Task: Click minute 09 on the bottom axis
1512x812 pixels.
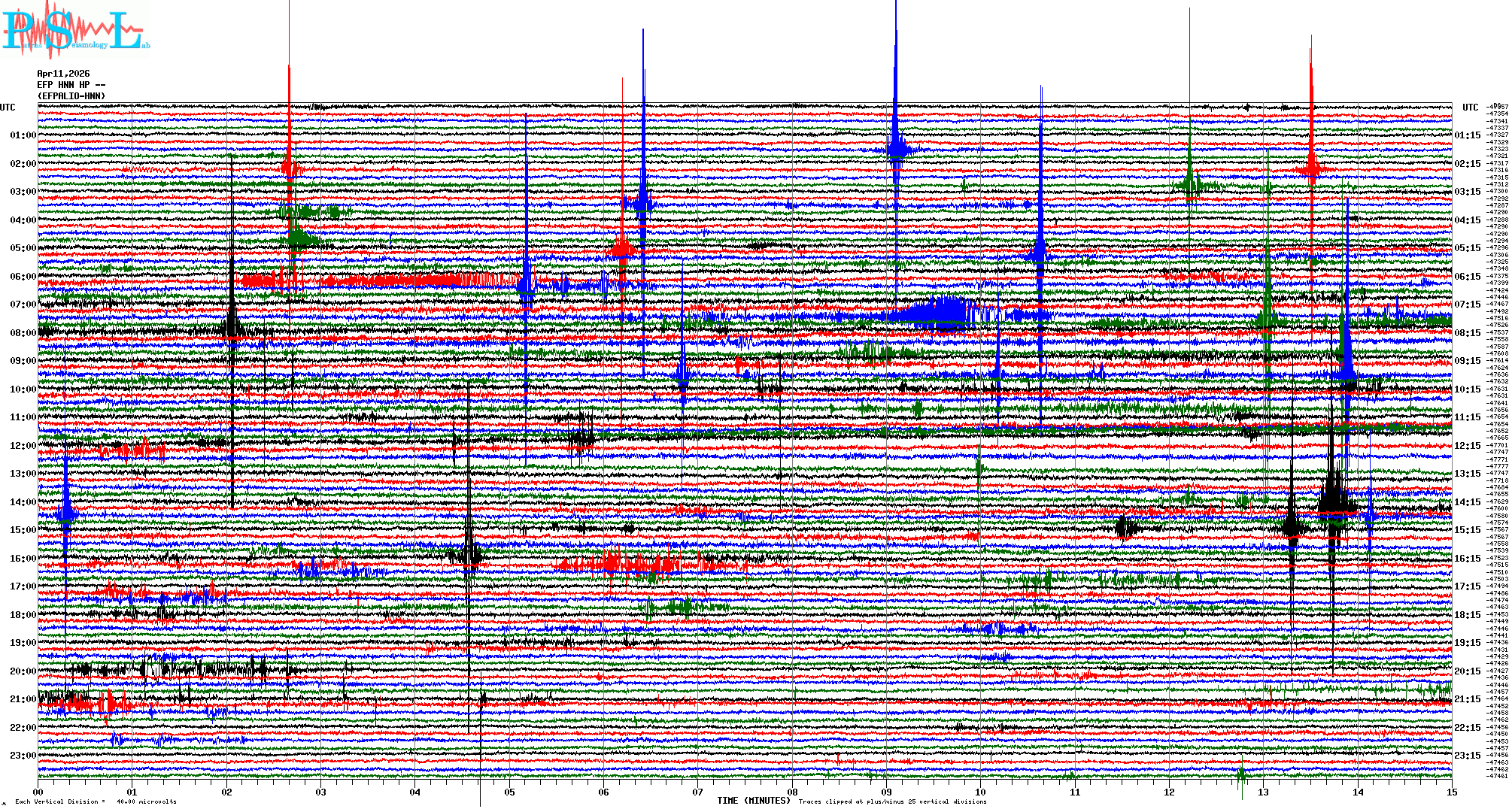Action: point(886,792)
